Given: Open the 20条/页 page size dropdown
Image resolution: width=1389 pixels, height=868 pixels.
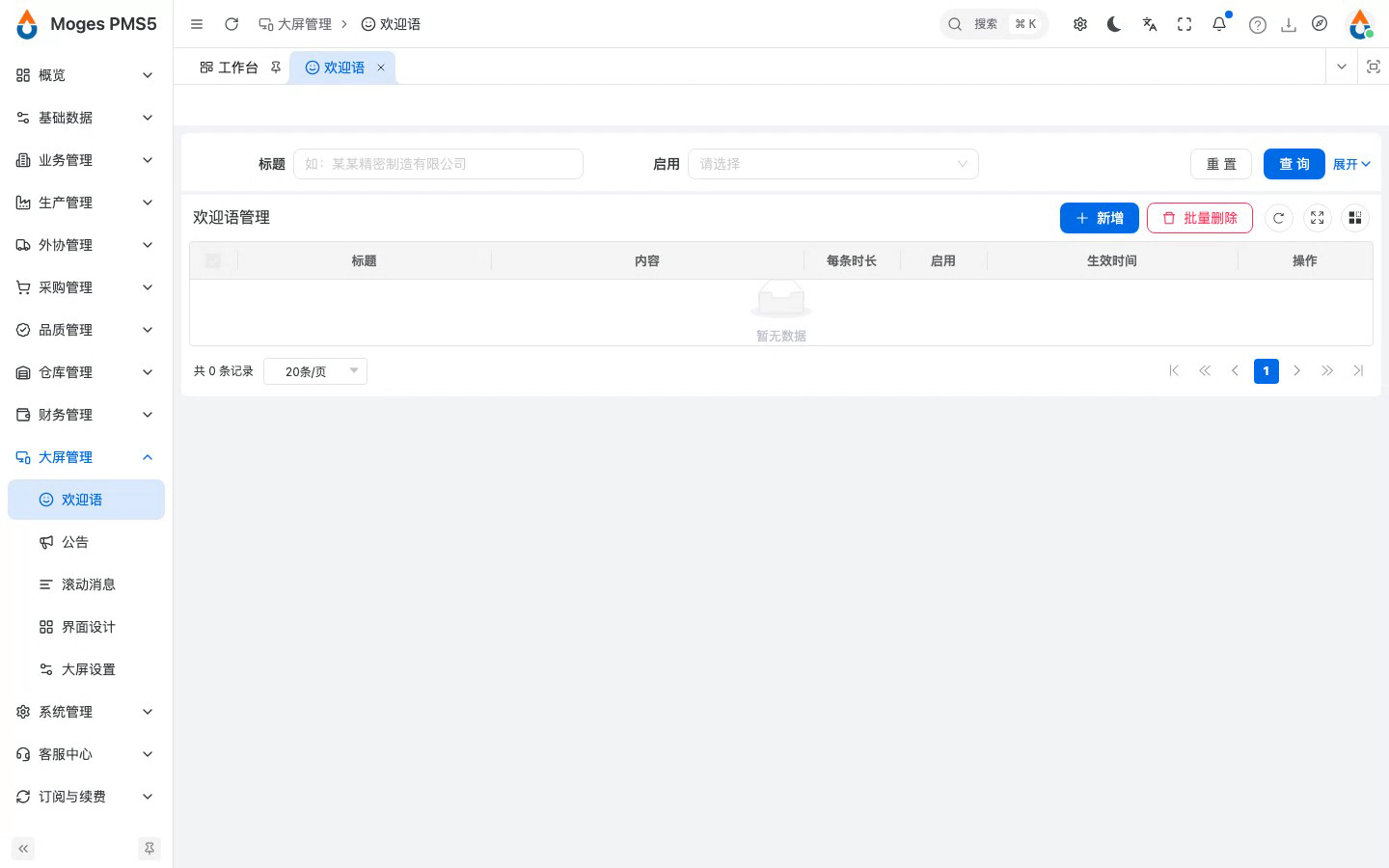Looking at the screenshot, I should coord(315,371).
